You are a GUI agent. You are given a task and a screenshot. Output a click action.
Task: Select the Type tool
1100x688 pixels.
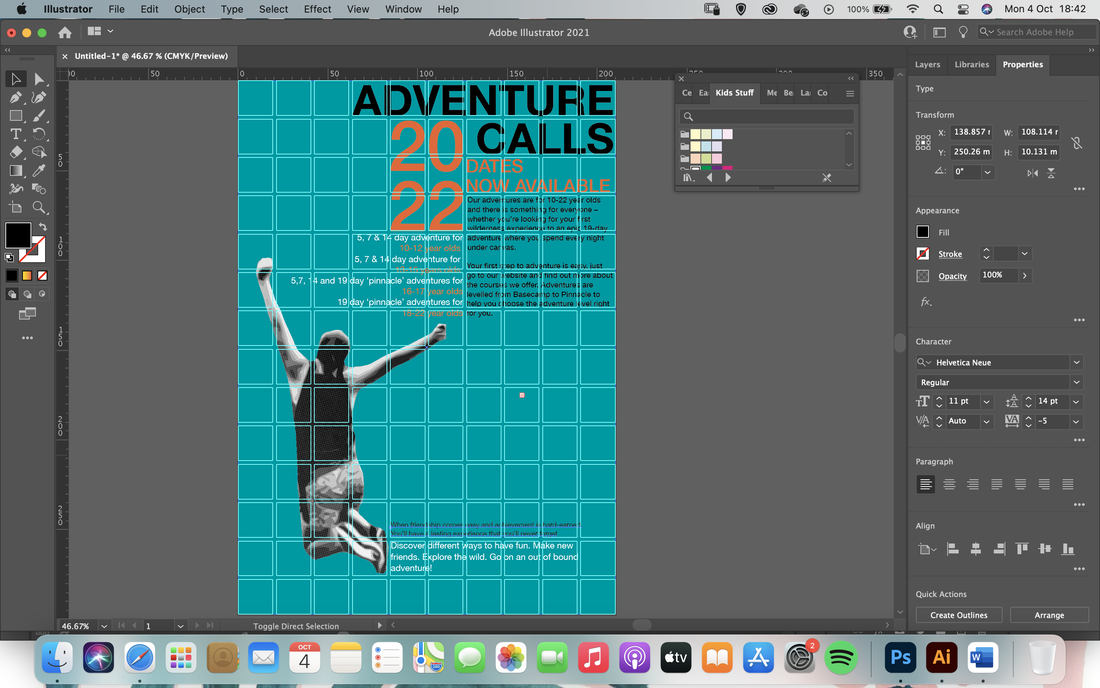[15, 134]
